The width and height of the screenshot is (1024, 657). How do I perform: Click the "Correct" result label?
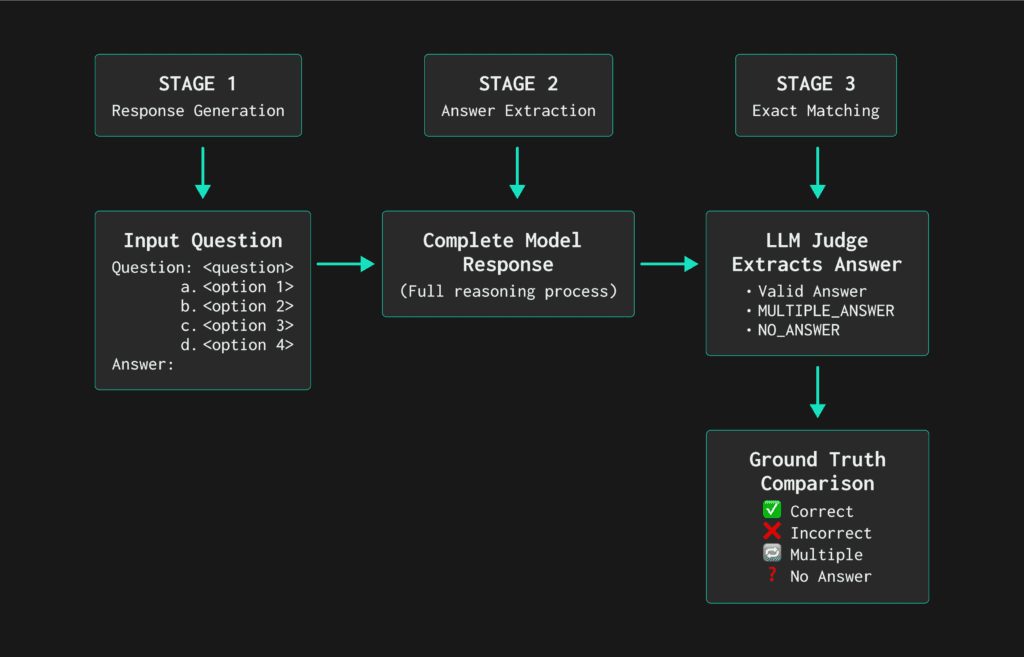click(x=822, y=511)
